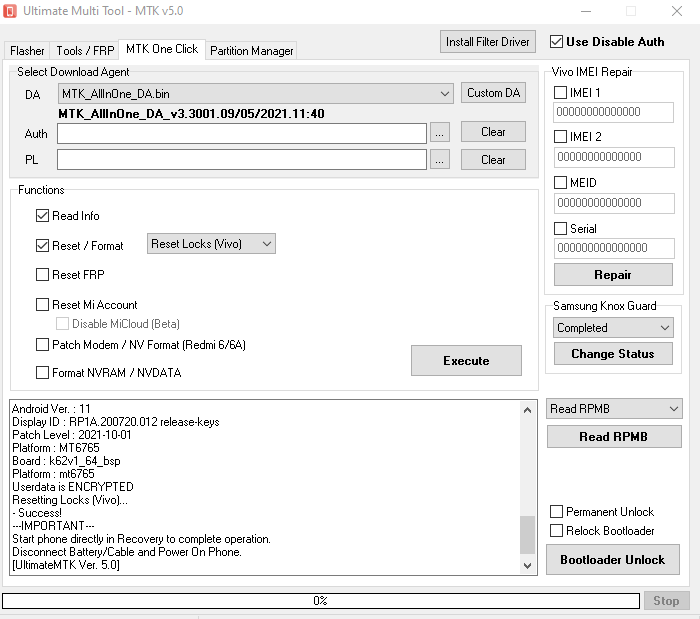Expand the Read RPMB dropdown

click(614, 409)
